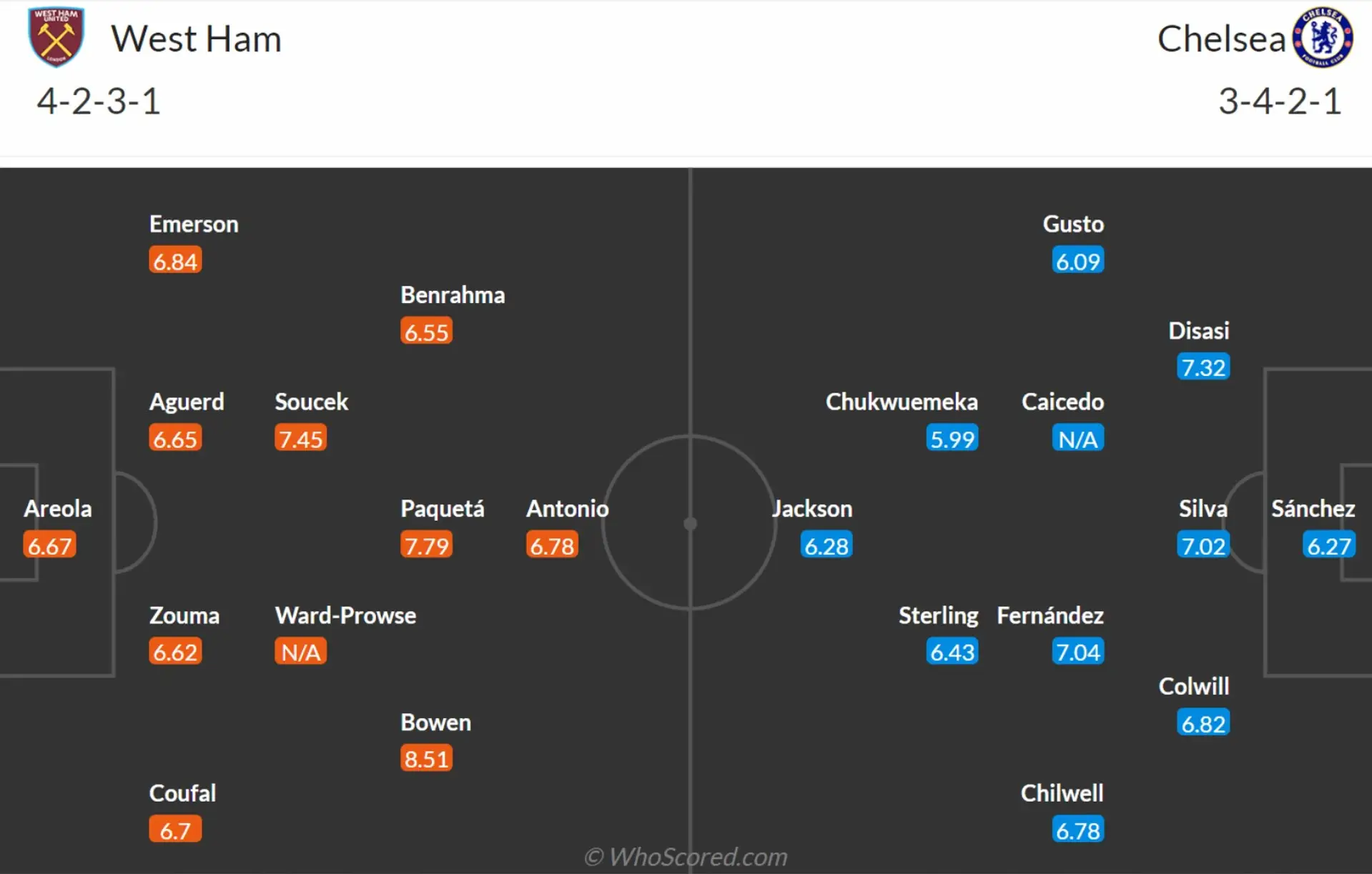The height and width of the screenshot is (874, 1372).
Task: Open the West Ham team name
Action: tap(197, 39)
